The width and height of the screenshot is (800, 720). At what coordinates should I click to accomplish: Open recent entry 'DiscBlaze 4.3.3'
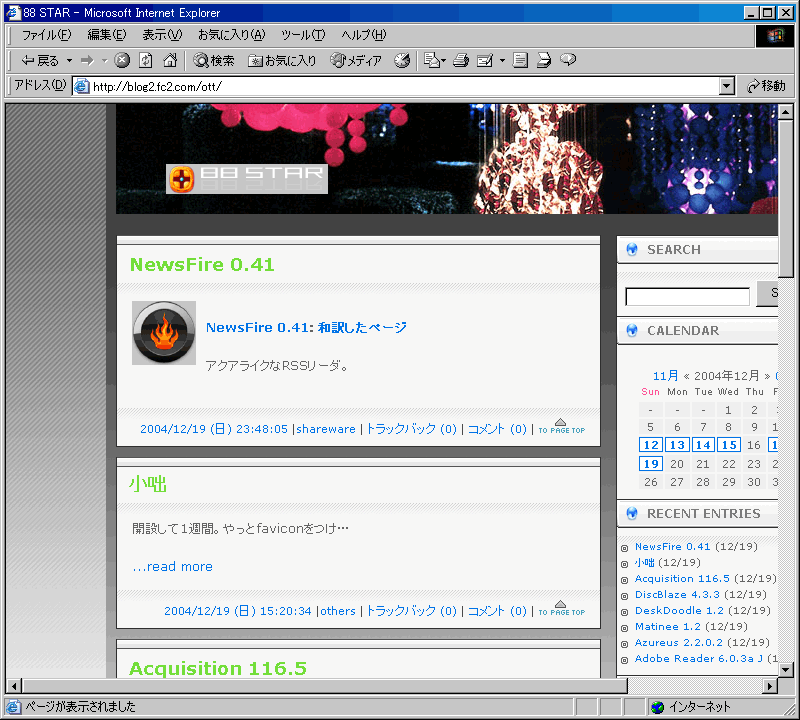pyautogui.click(x=677, y=594)
